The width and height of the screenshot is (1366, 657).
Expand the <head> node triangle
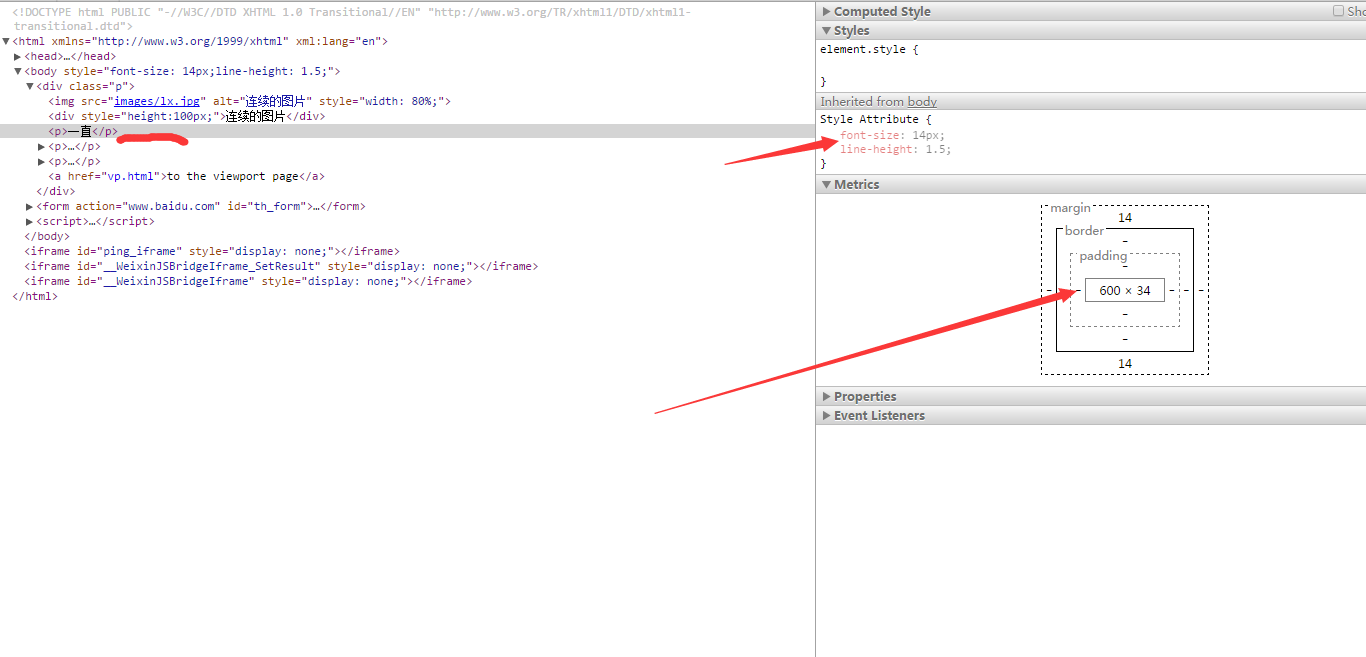tap(18, 57)
